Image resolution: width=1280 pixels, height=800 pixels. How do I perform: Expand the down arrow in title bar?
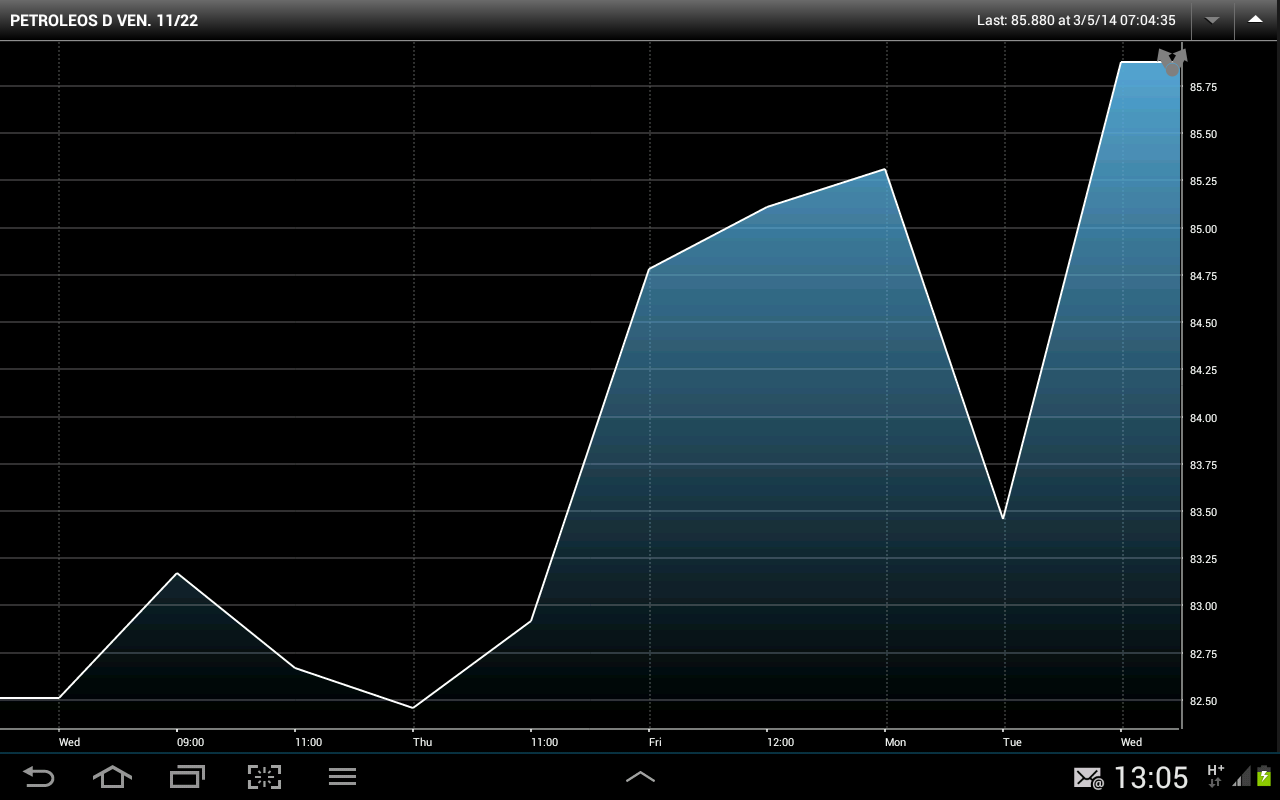click(x=1212, y=20)
